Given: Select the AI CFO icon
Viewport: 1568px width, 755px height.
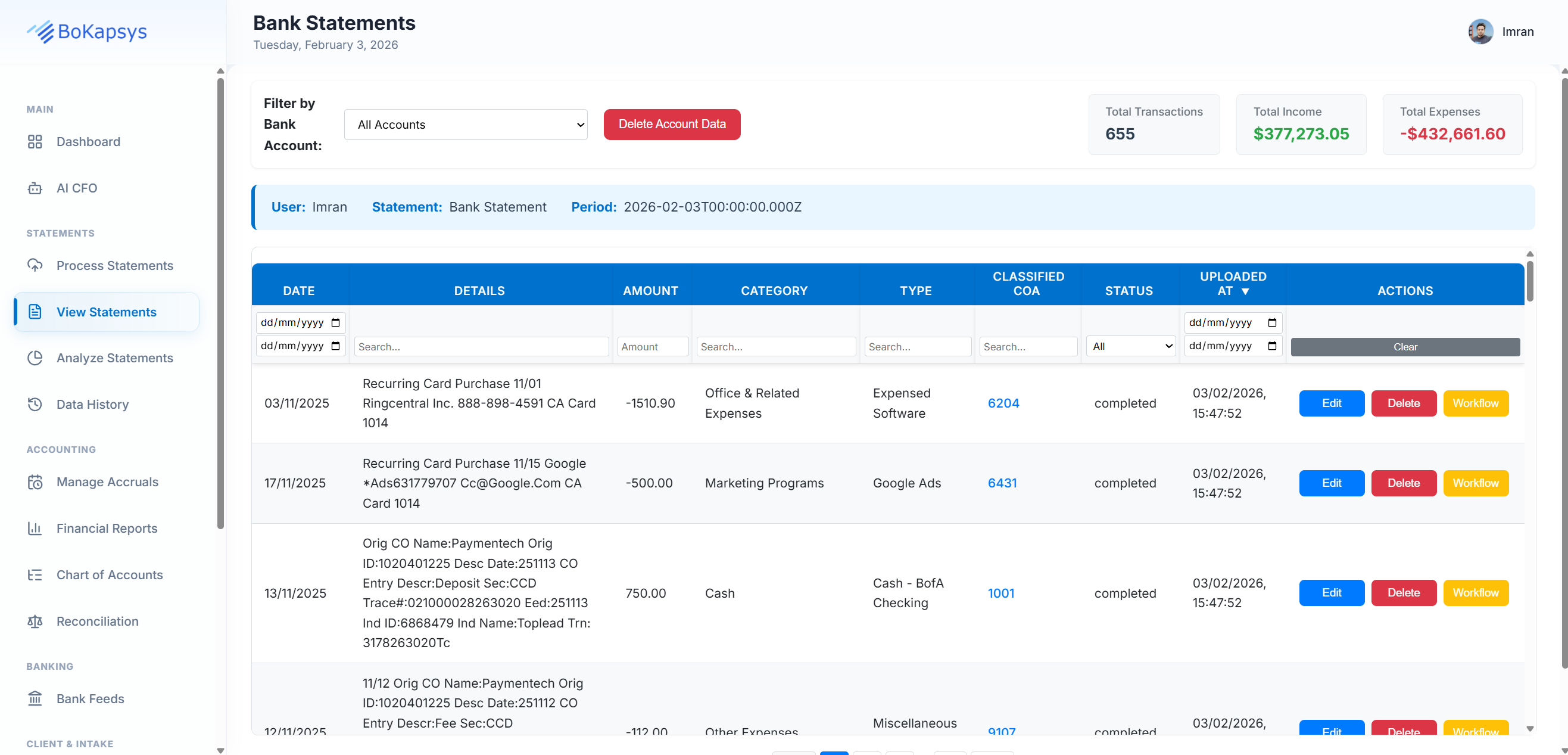Looking at the screenshot, I should point(35,188).
